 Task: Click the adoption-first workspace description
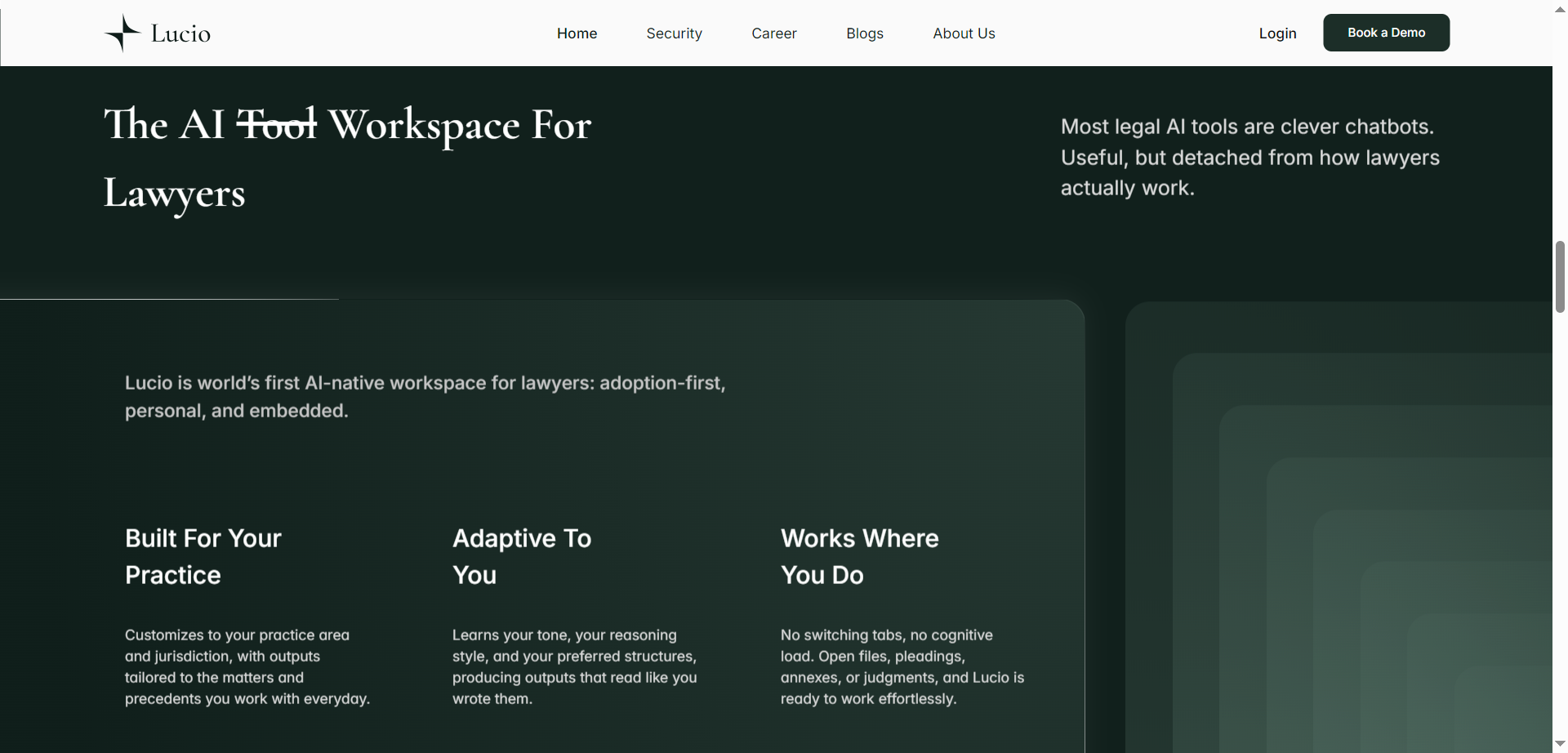tap(425, 396)
